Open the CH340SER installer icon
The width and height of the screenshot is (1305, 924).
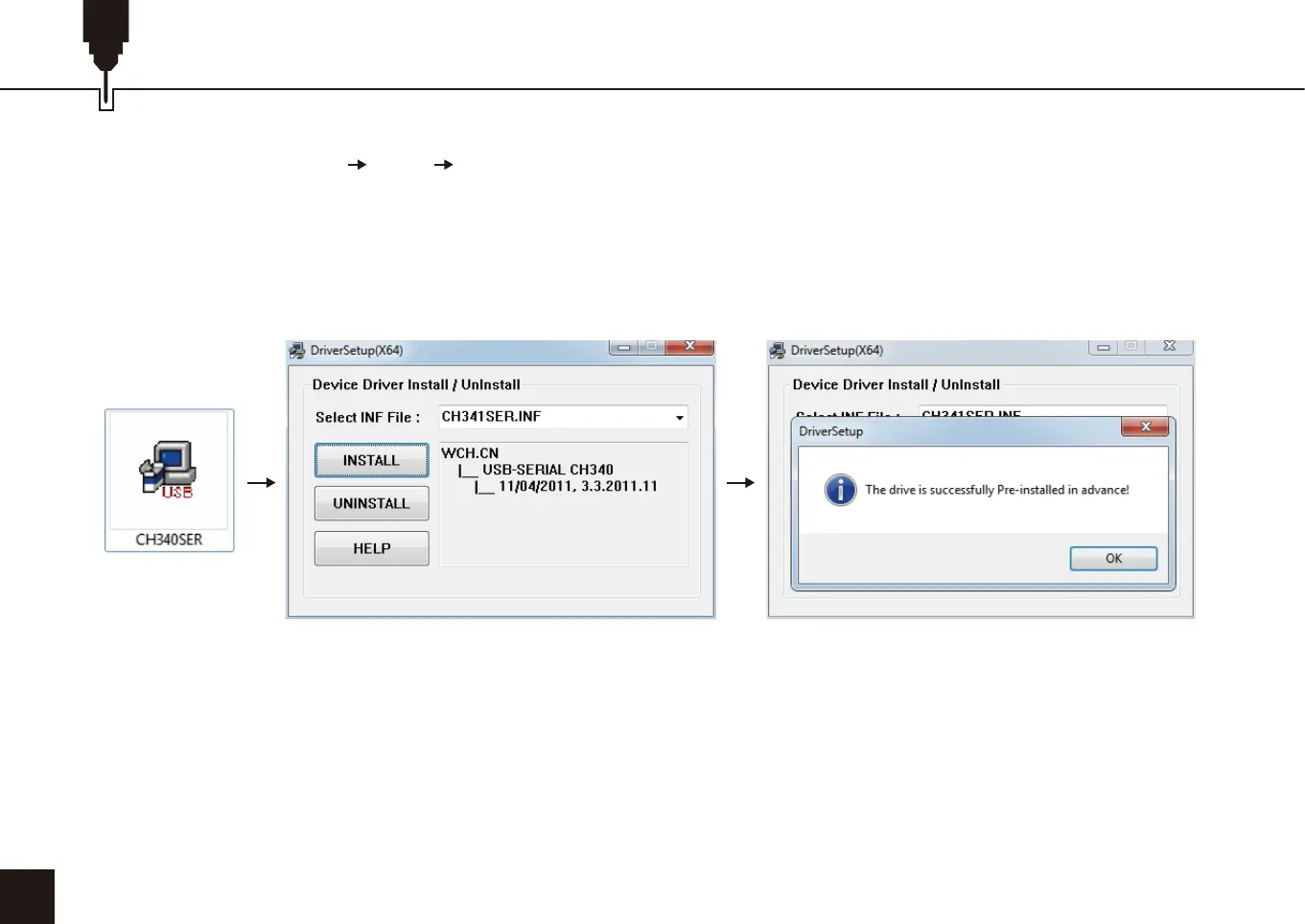pos(169,470)
